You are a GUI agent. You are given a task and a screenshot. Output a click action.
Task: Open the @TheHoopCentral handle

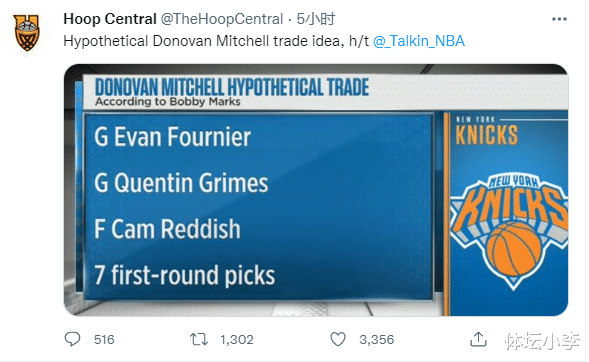(222, 19)
